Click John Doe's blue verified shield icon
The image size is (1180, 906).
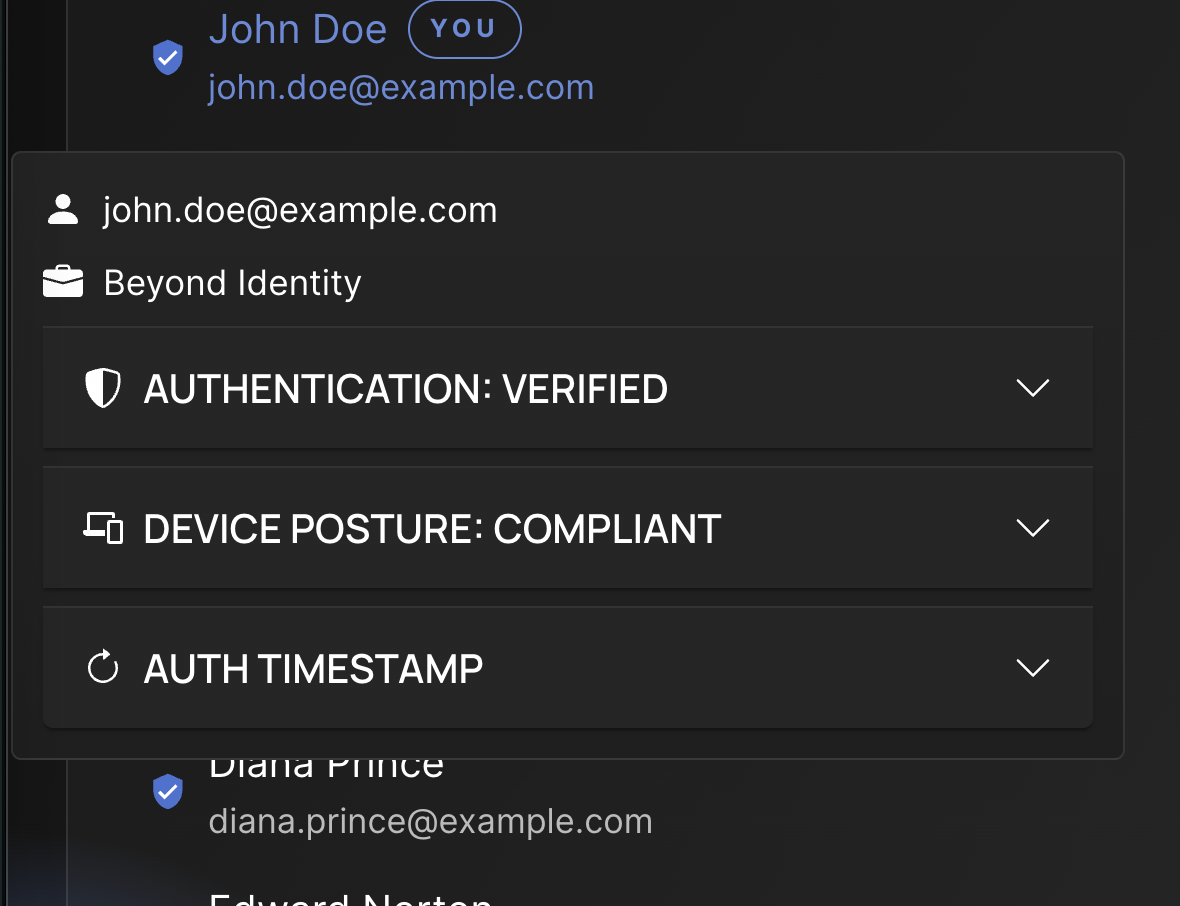167,57
